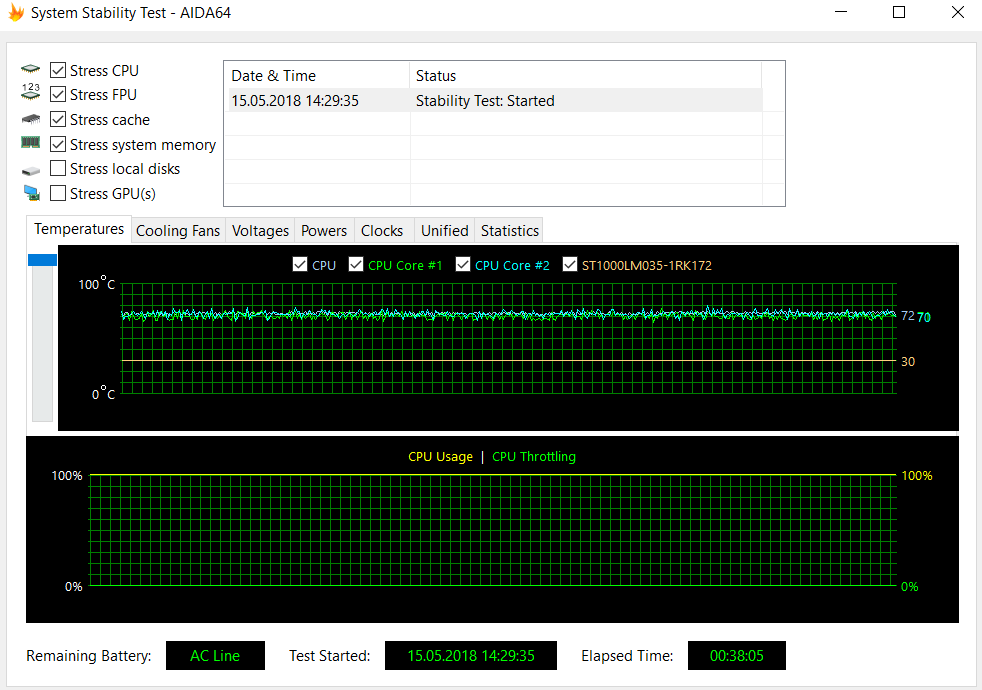Enable the Stress GPU(s) checkbox

tap(58, 193)
